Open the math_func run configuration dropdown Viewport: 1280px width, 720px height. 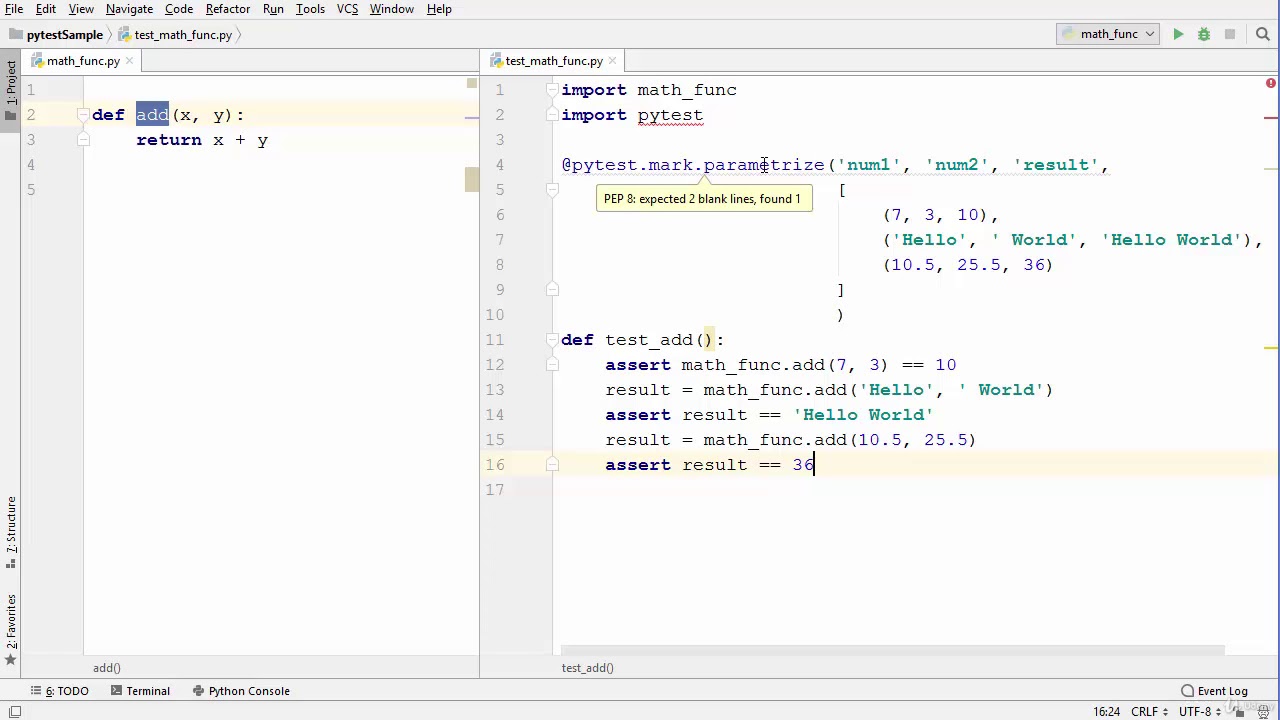pos(1108,34)
